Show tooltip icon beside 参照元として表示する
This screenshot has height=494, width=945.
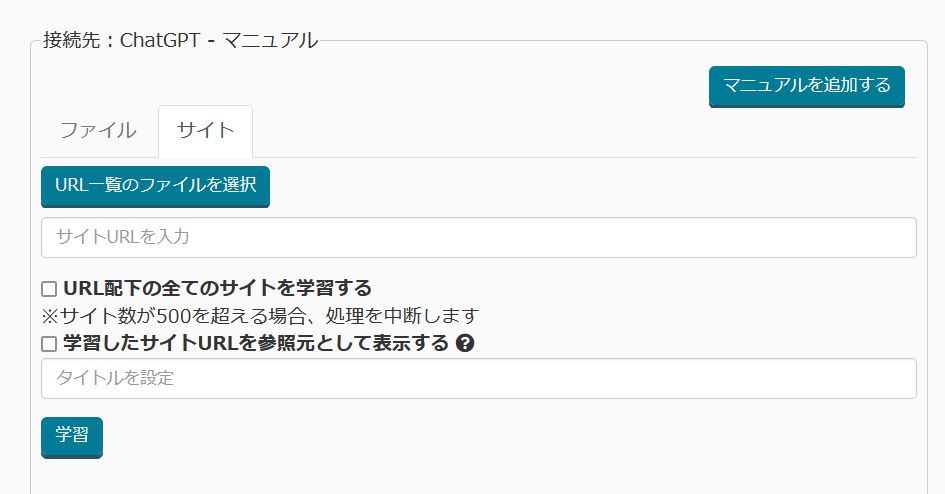464,344
